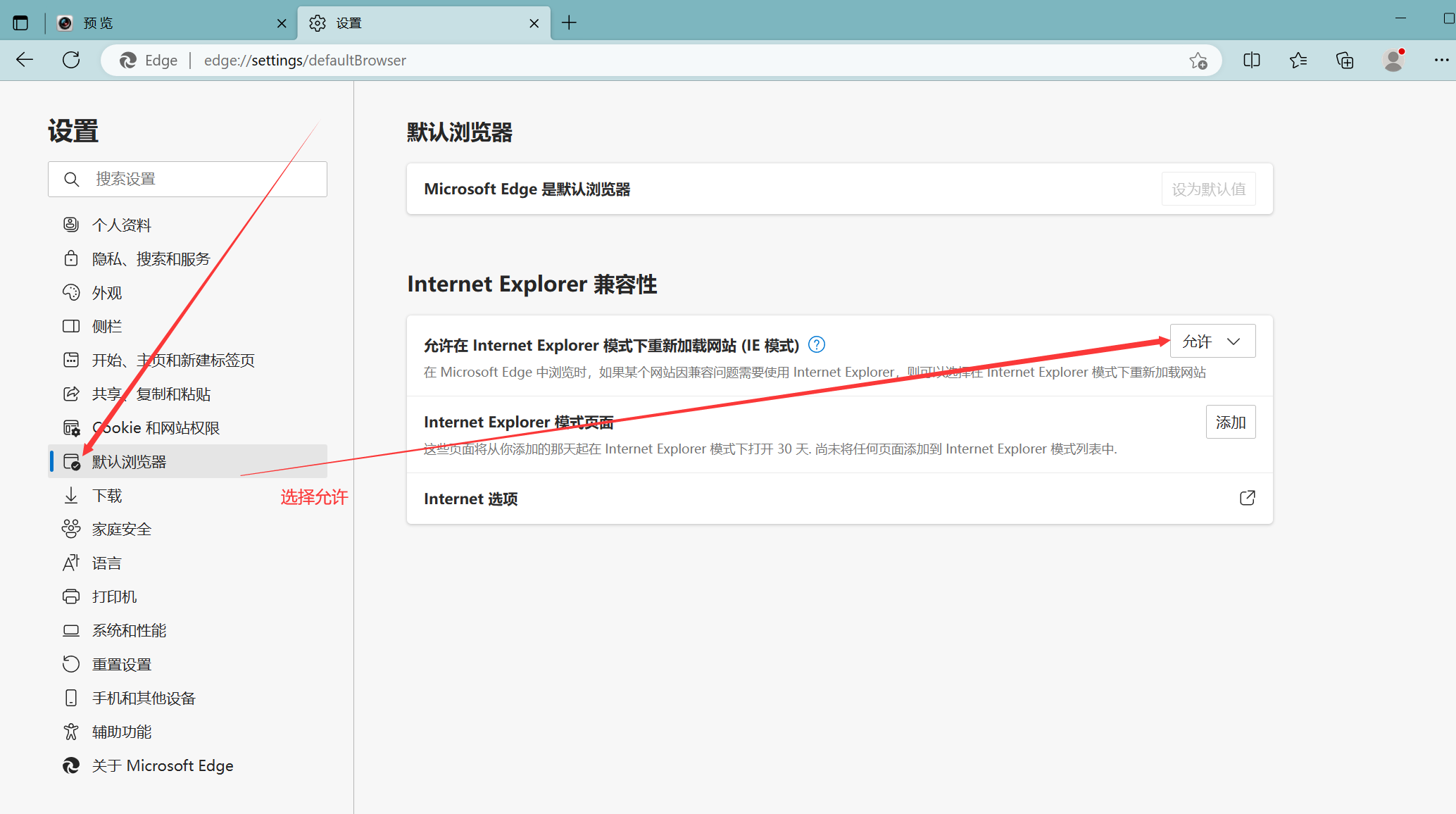Open 重置设置 page
The width and height of the screenshot is (1456, 814).
tap(187, 665)
